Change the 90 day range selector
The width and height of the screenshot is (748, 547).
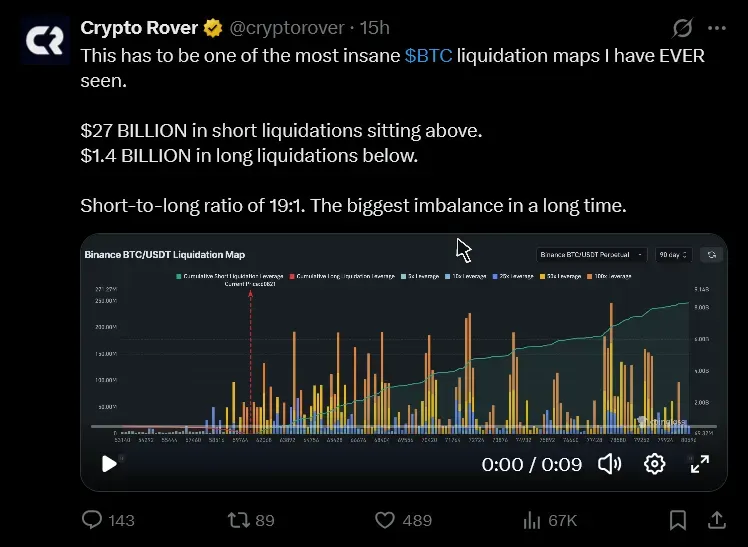tap(674, 255)
